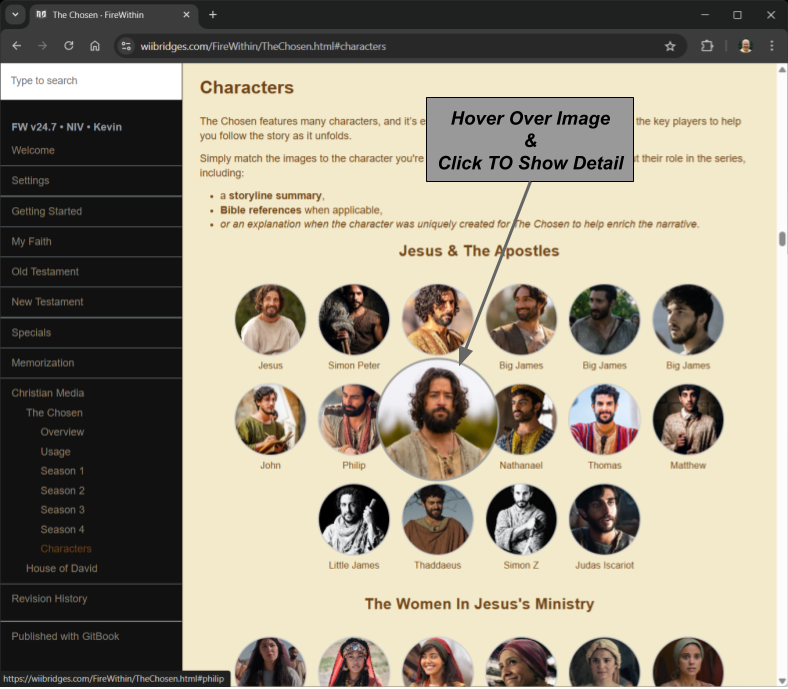Click The Women In Jesus's Ministry heading

coord(479,604)
